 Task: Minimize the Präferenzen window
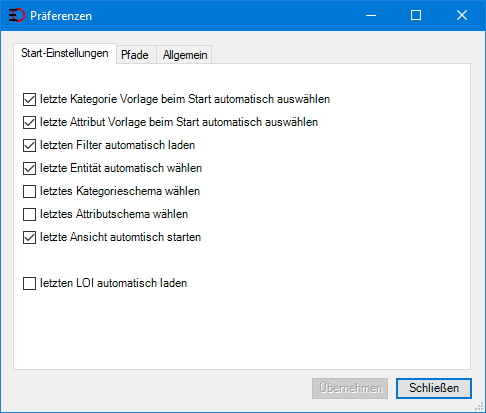pyautogui.click(x=371, y=15)
